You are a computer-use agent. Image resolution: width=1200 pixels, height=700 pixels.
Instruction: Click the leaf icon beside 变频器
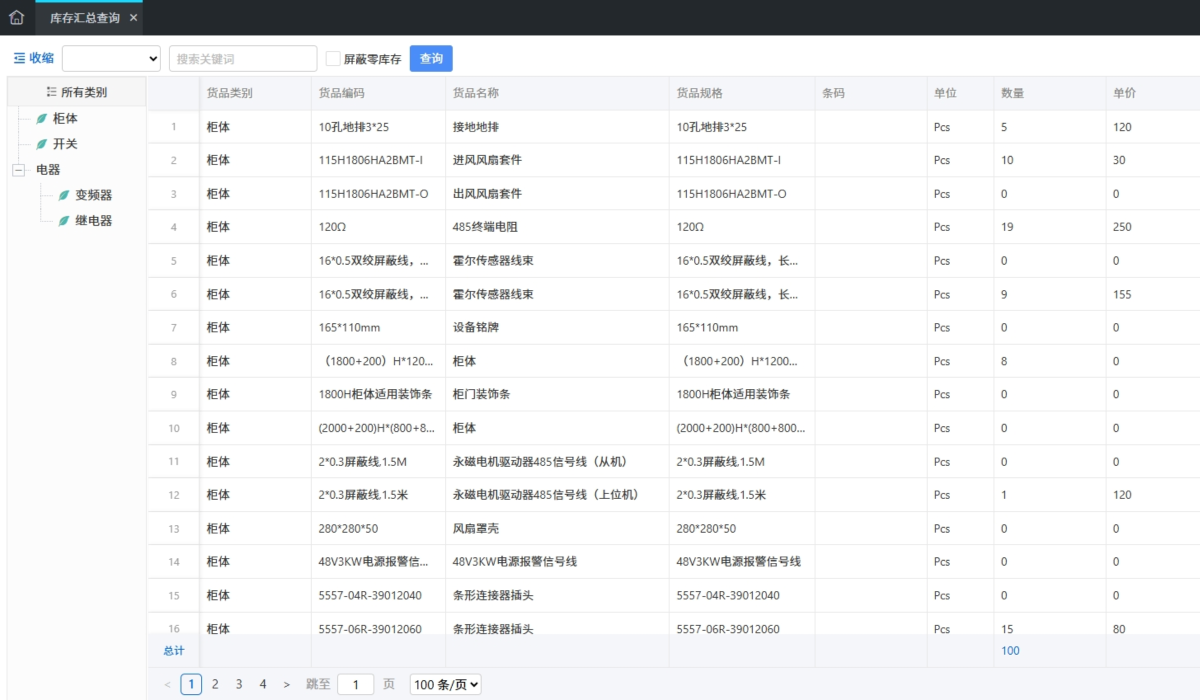click(64, 195)
